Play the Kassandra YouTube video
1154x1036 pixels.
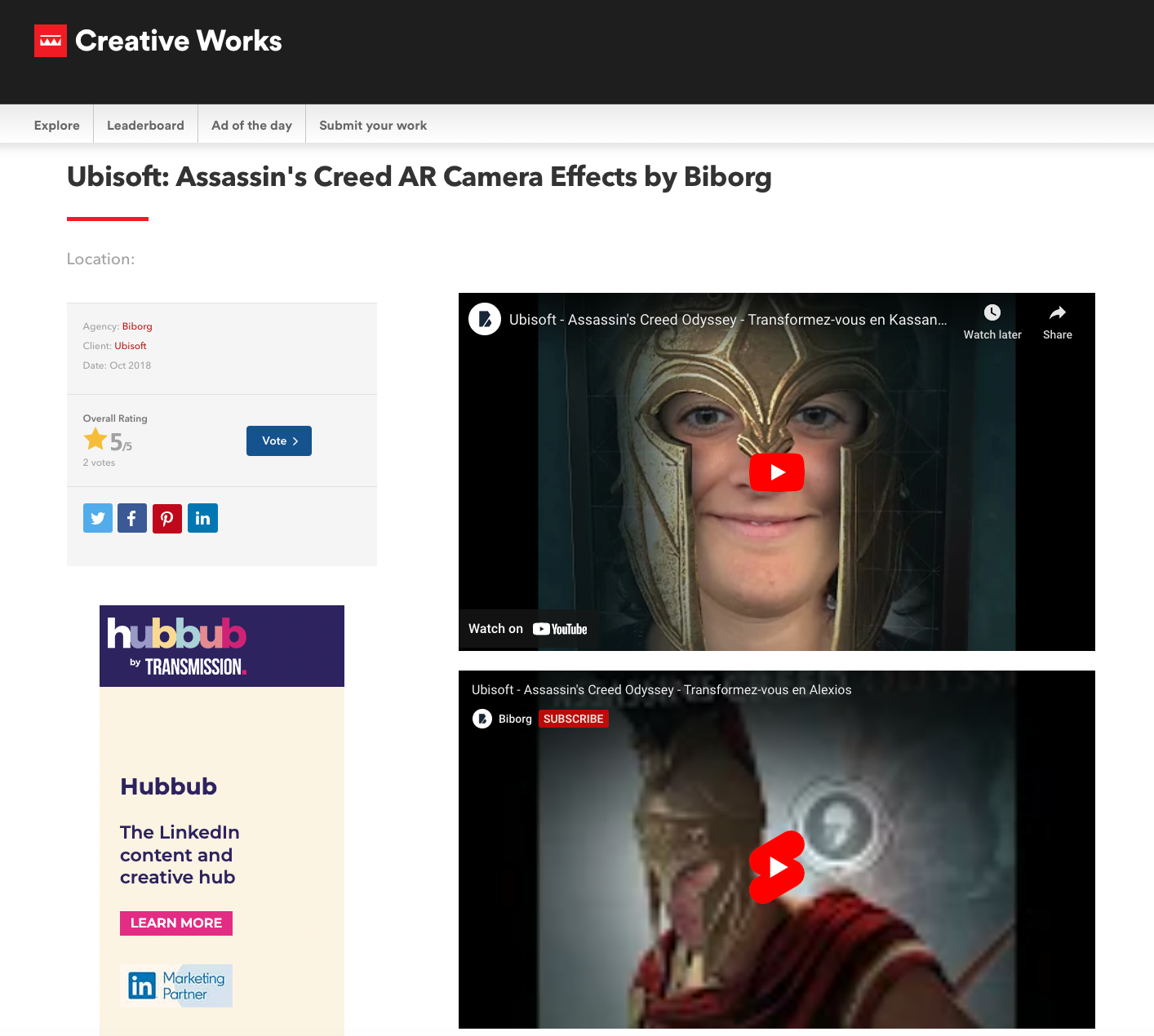point(777,472)
